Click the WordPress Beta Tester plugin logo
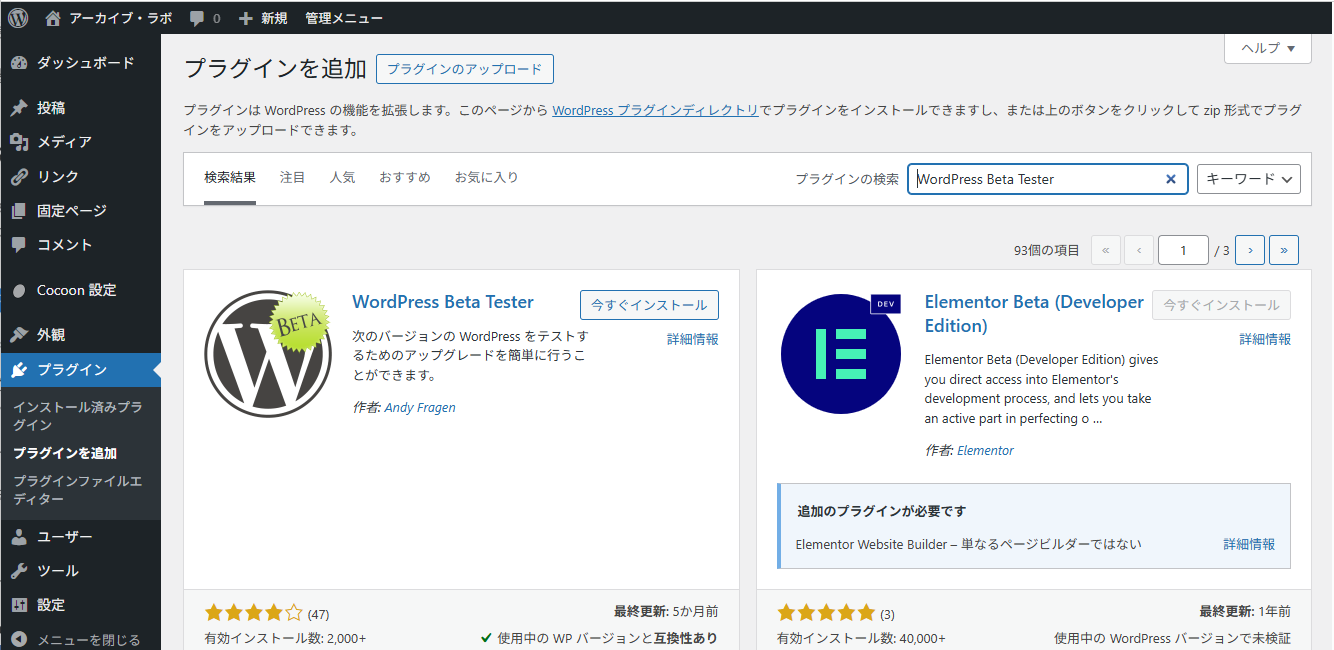This screenshot has width=1334, height=650. pyautogui.click(x=267, y=354)
